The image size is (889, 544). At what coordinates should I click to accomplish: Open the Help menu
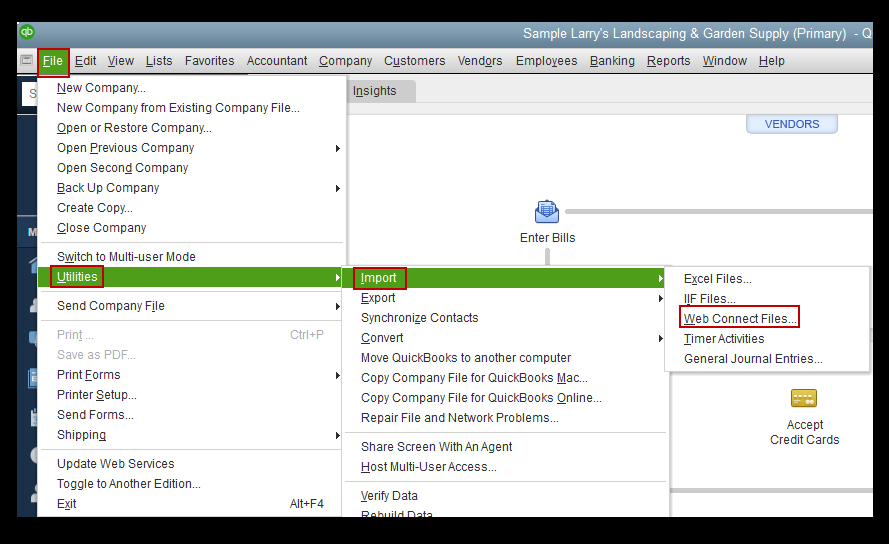pyautogui.click(x=772, y=61)
